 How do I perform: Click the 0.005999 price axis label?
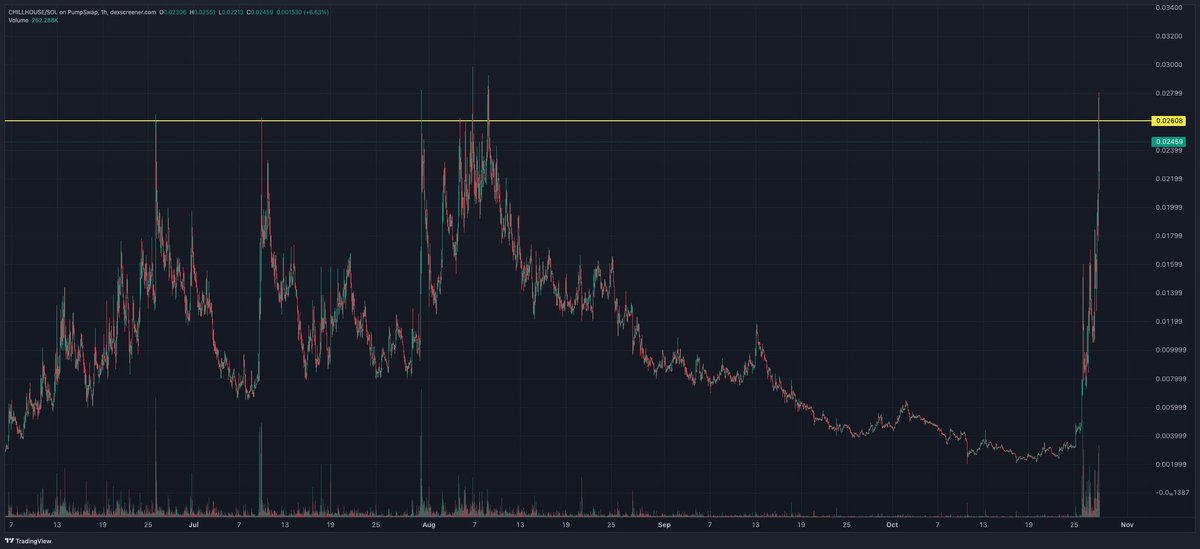[x=1169, y=408]
